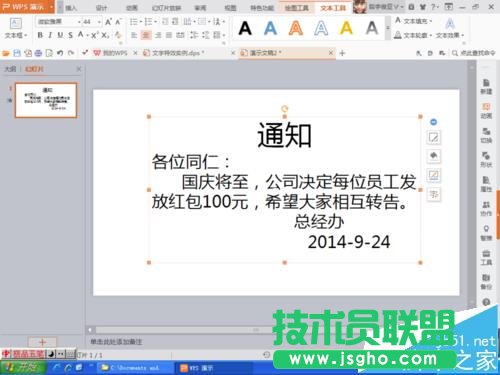Click the help question icon at sidebar bottom
The height and width of the screenshot is (375, 500).
486,302
